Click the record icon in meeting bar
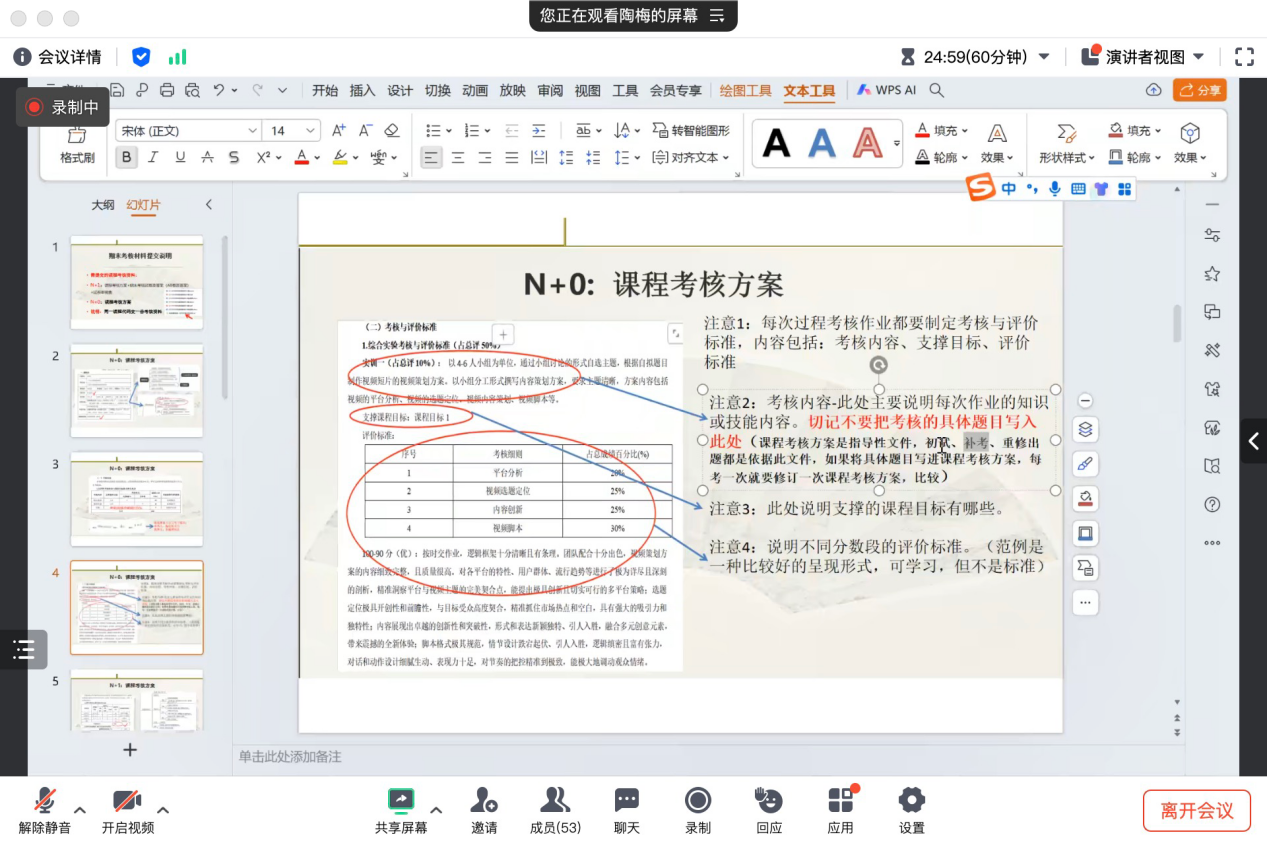This screenshot has height=845, width=1267. pos(697,800)
